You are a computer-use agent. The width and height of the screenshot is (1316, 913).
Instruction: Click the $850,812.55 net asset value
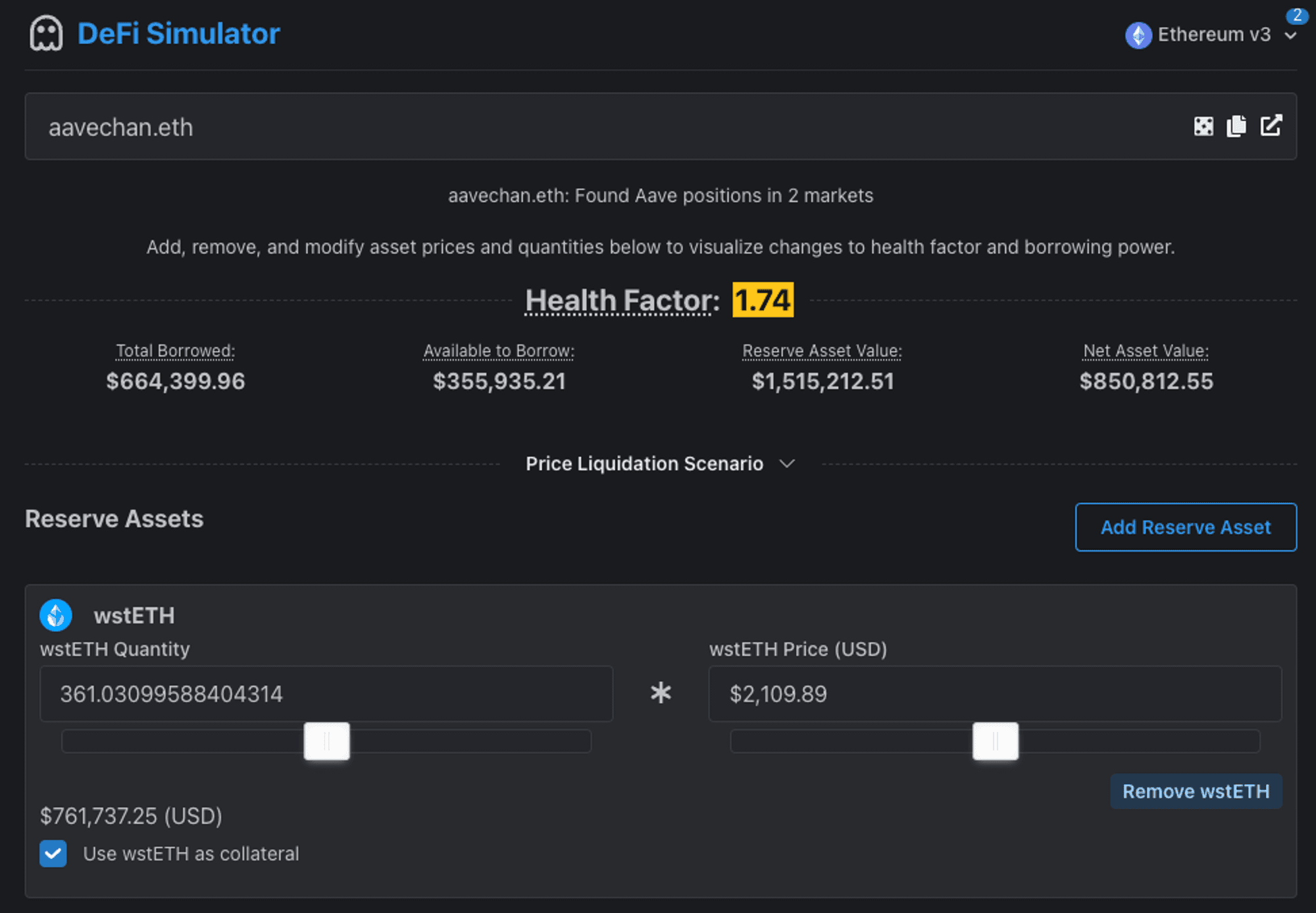click(x=1146, y=381)
